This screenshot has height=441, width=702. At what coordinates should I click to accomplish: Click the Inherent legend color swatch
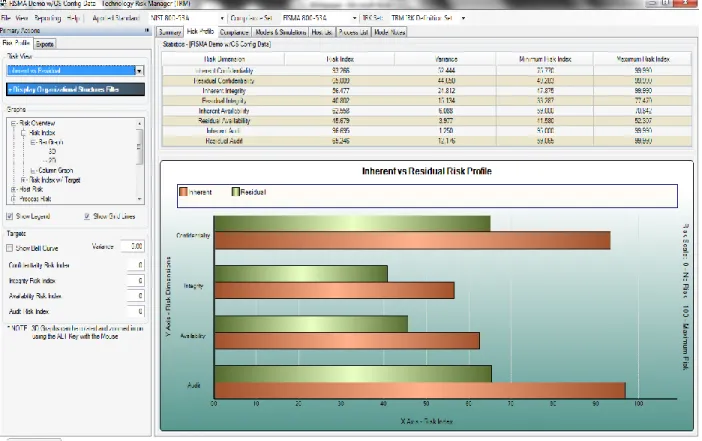coord(184,192)
